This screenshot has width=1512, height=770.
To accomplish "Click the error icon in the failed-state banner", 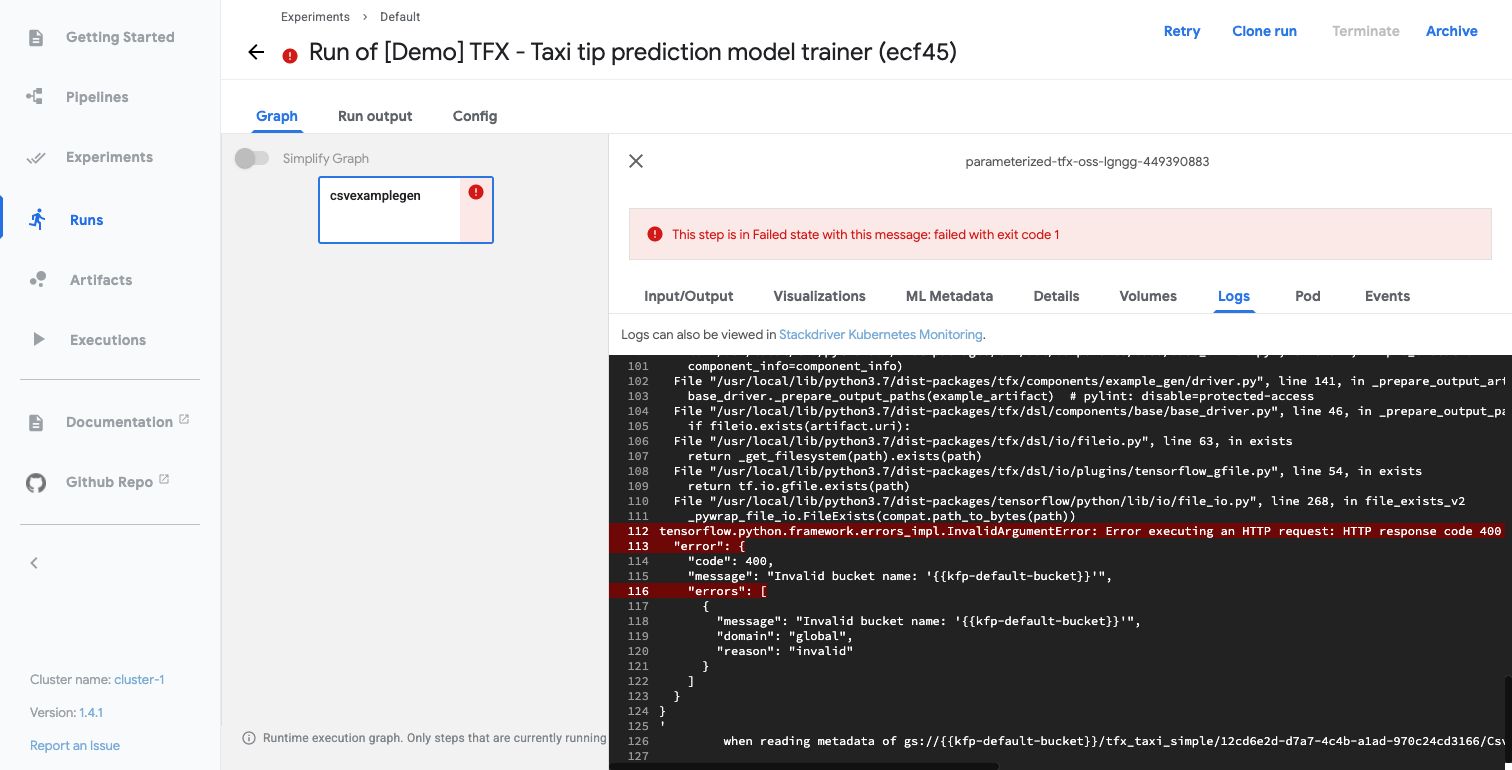I will 655,234.
